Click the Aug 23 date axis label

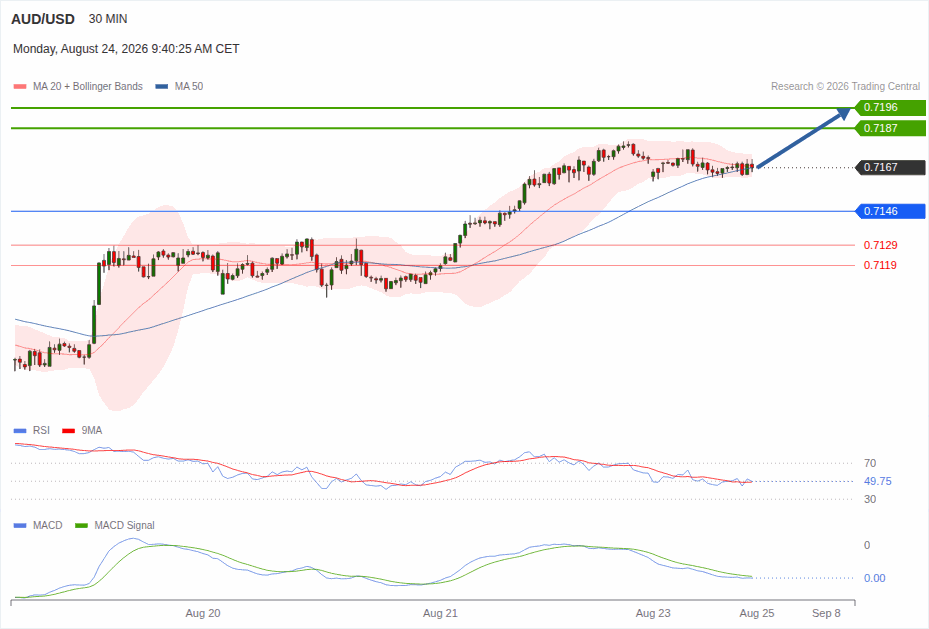pos(653,613)
